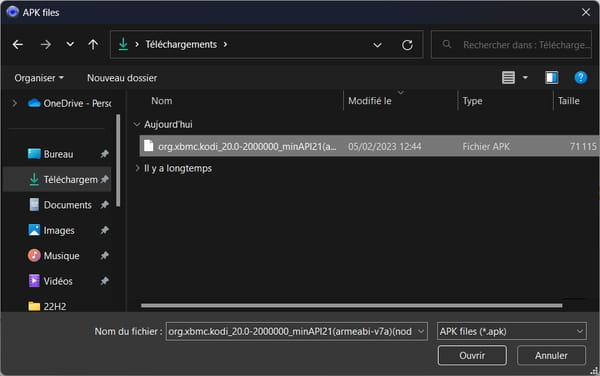Go forward with the right arrow
Screen dimensions: 600x376
(x=46, y=45)
